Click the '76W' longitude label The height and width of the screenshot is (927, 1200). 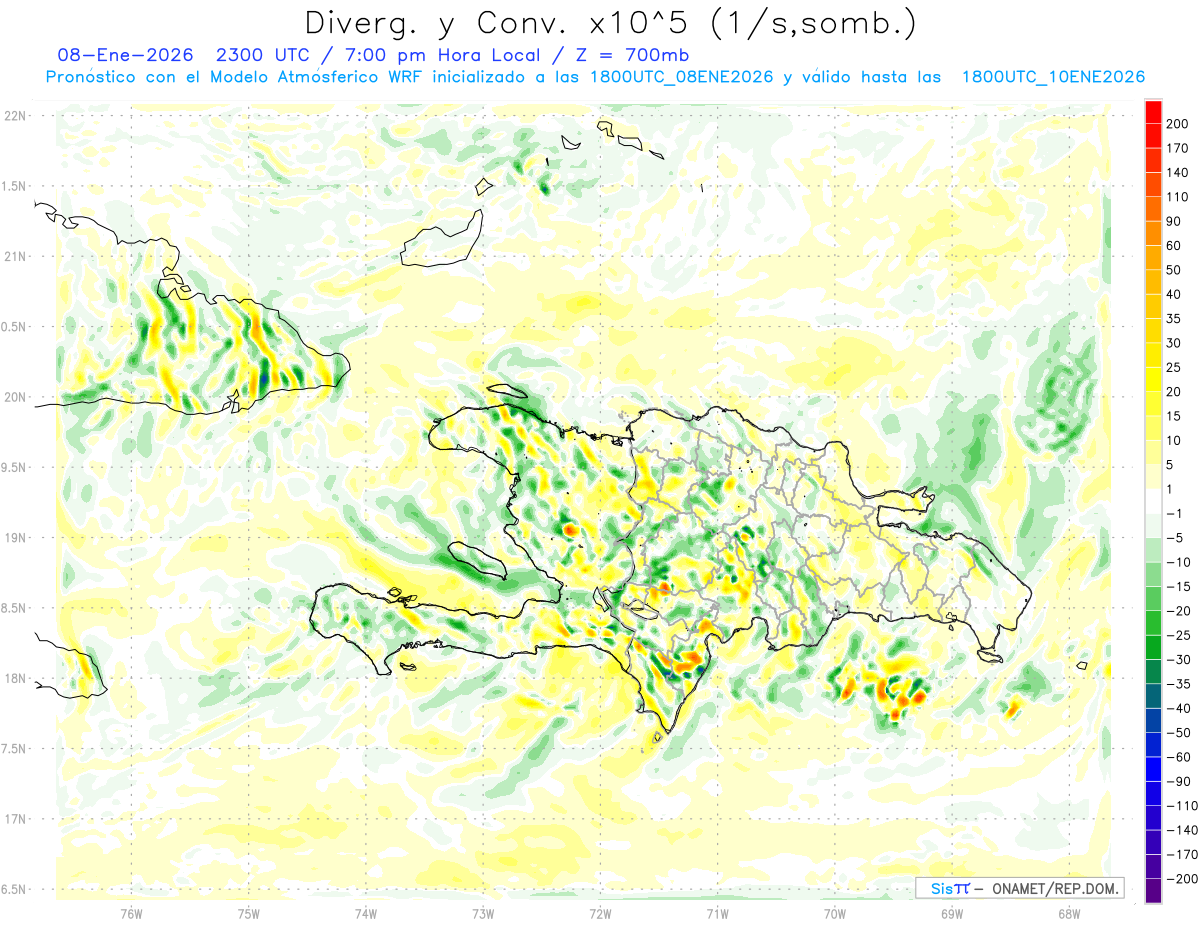pos(131,913)
